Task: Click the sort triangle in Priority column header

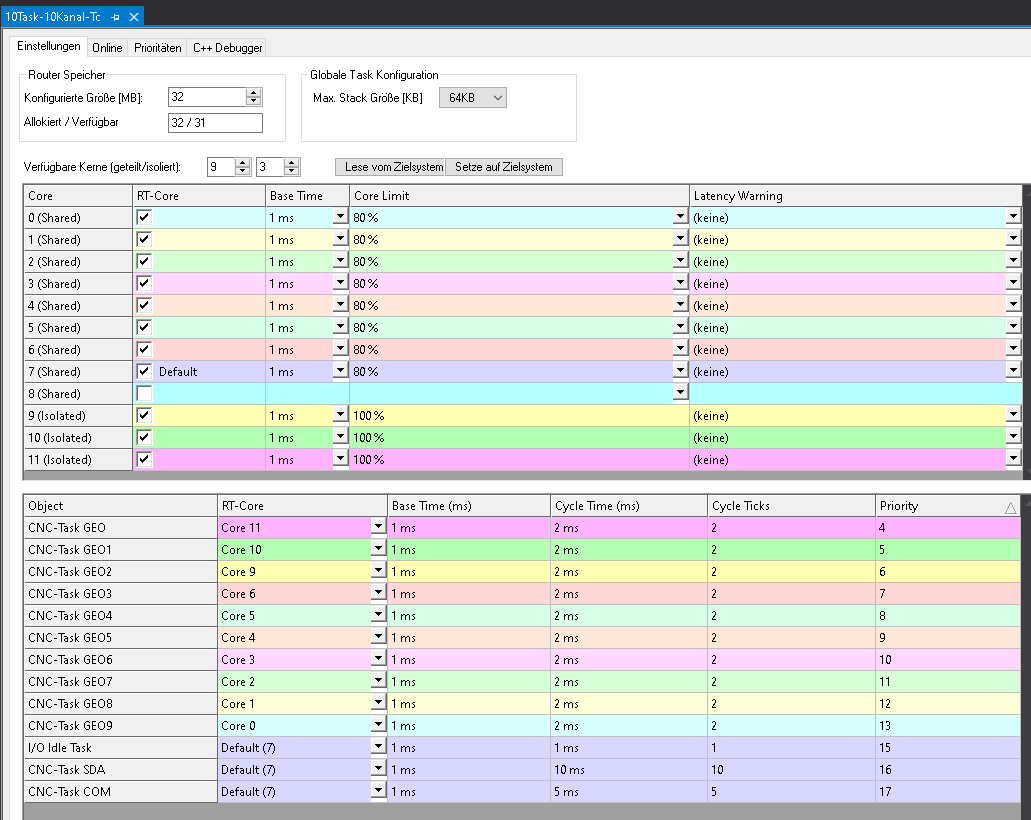Action: 1010,507
